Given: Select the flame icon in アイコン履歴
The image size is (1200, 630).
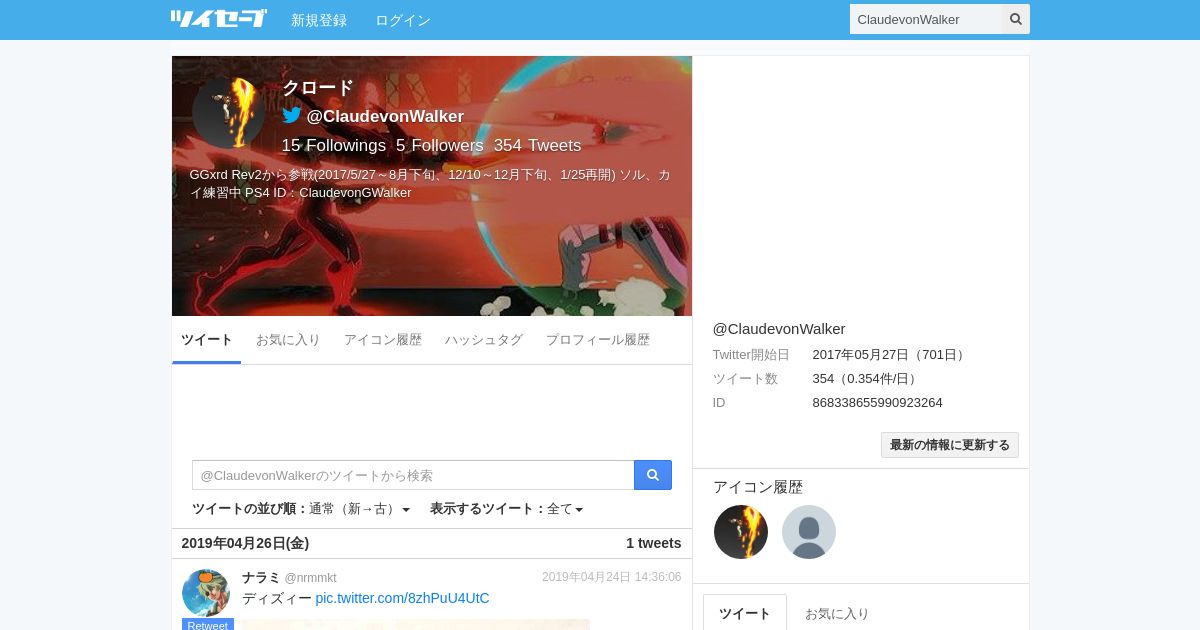Looking at the screenshot, I should click(x=741, y=532).
